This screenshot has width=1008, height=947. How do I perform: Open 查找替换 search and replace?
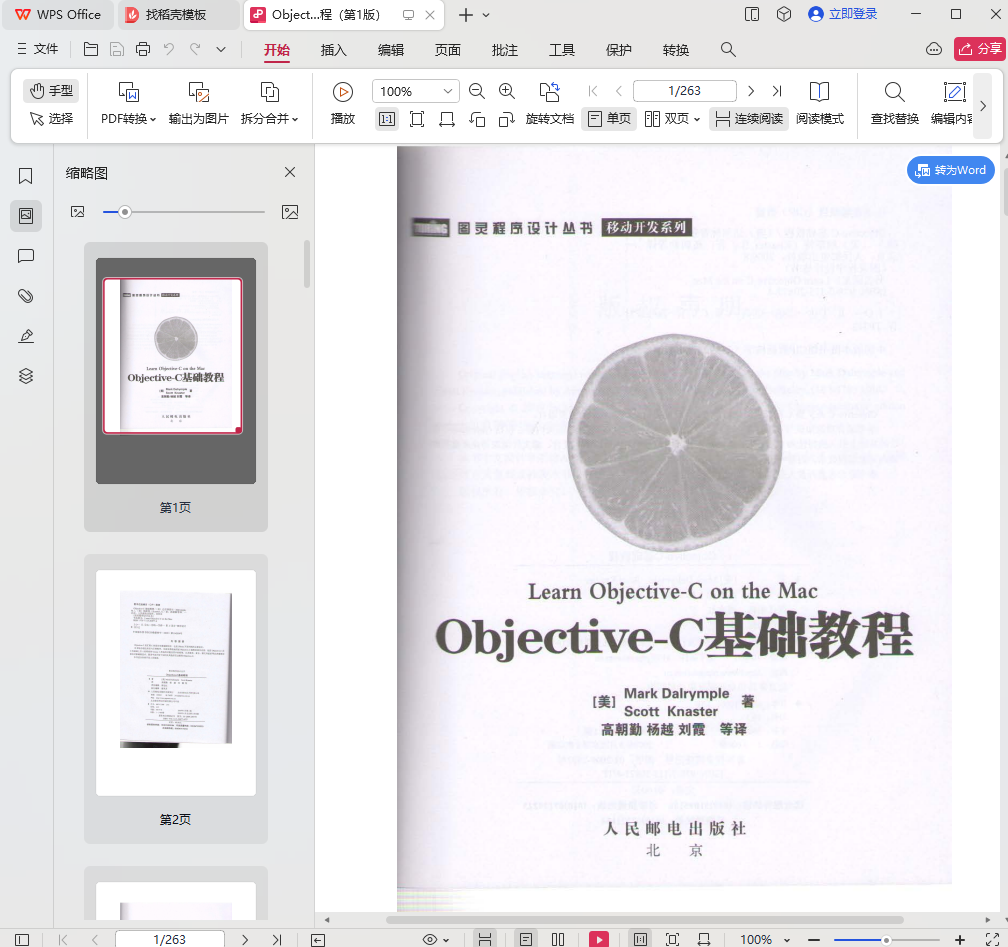tap(893, 100)
